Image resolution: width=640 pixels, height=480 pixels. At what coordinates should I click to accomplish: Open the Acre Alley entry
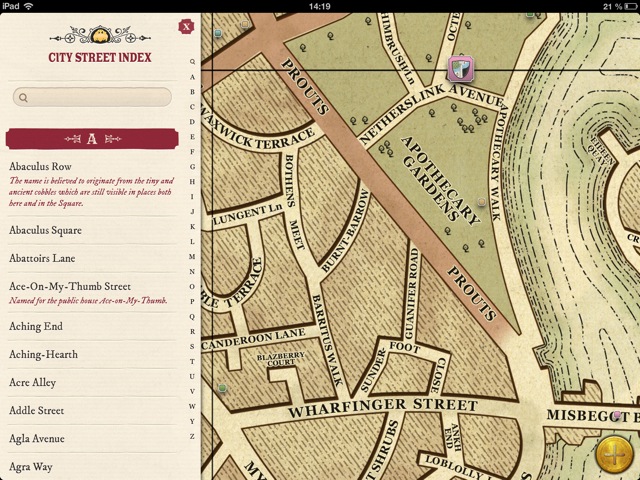(33, 382)
